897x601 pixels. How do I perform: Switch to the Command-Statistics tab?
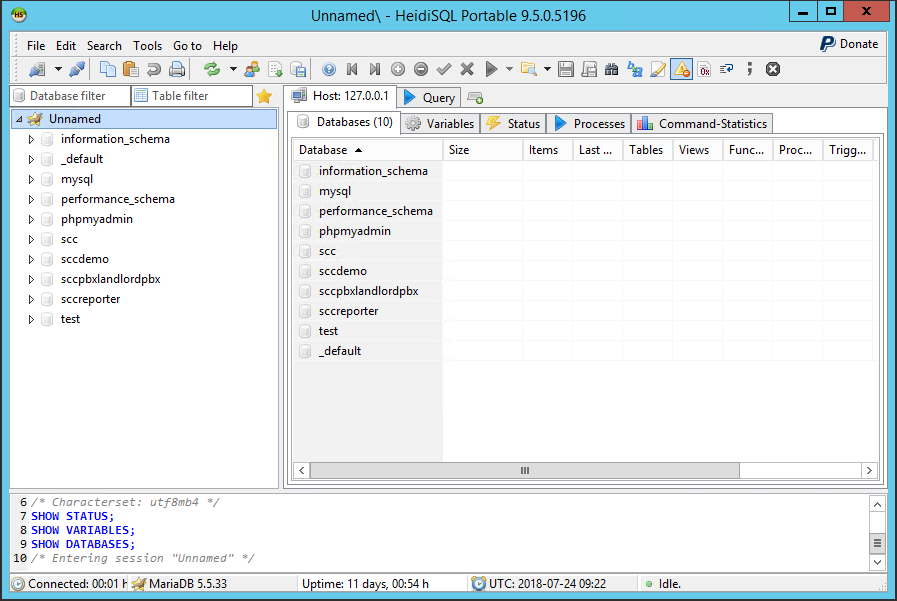[702, 124]
